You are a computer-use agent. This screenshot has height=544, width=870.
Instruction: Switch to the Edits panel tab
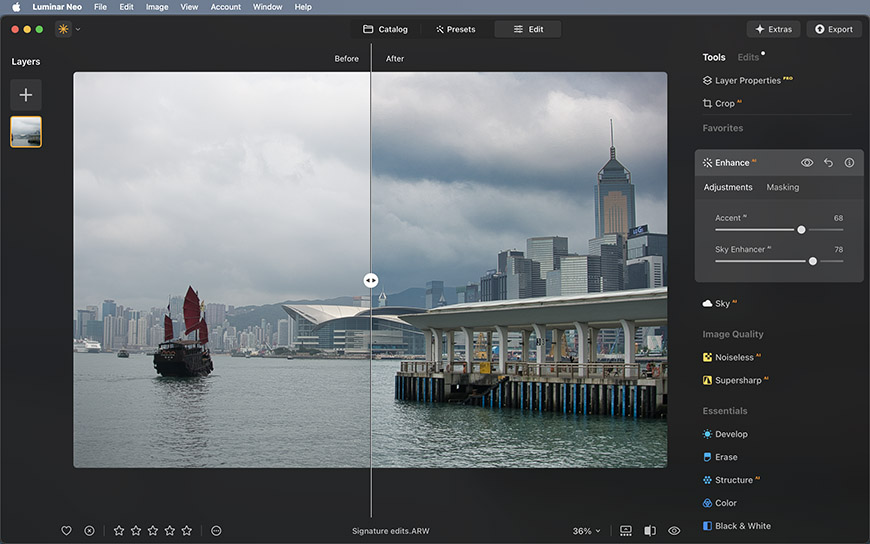click(748, 57)
